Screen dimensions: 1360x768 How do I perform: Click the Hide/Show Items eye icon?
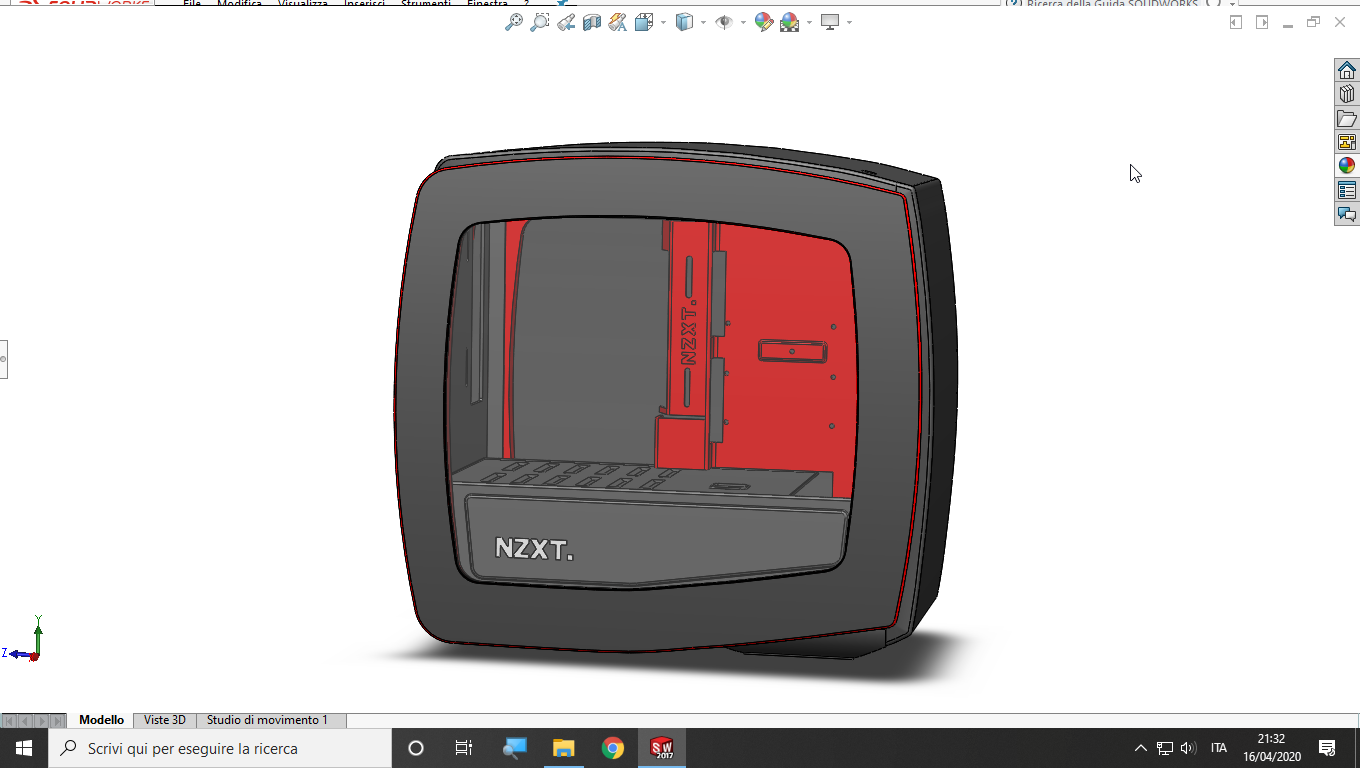coord(724,22)
